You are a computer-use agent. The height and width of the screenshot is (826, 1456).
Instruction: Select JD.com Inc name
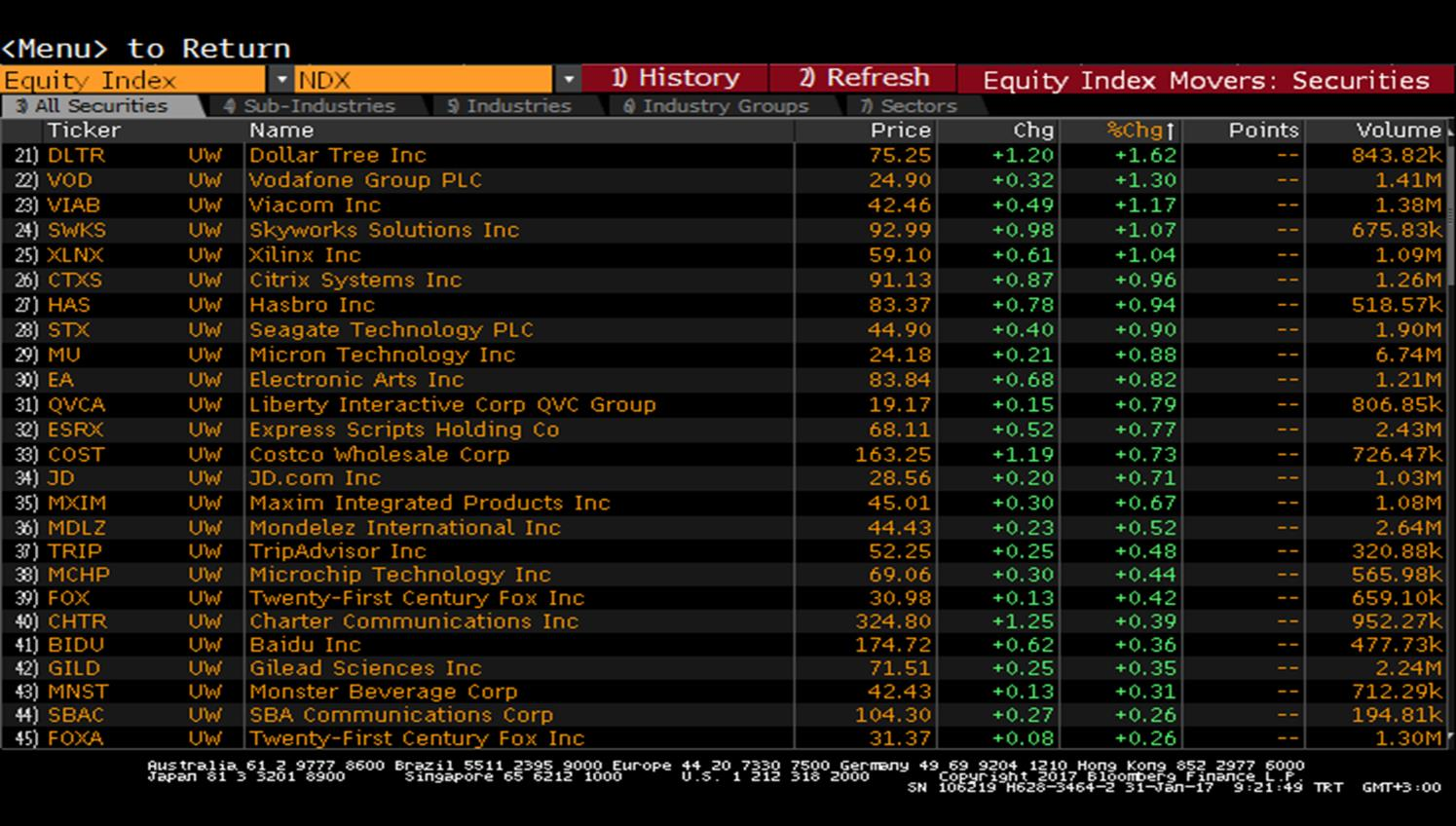pyautogui.click(x=315, y=478)
